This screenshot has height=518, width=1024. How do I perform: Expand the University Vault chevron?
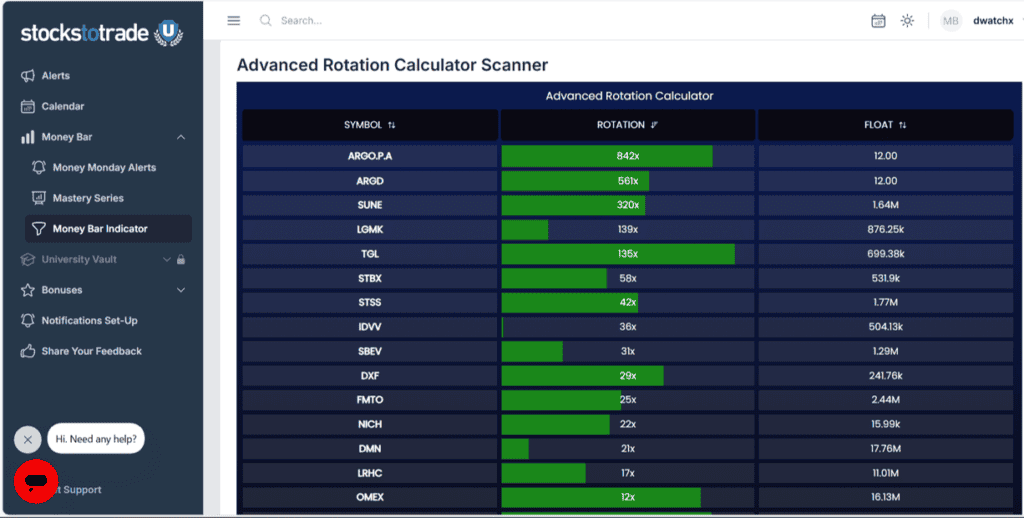(167, 259)
